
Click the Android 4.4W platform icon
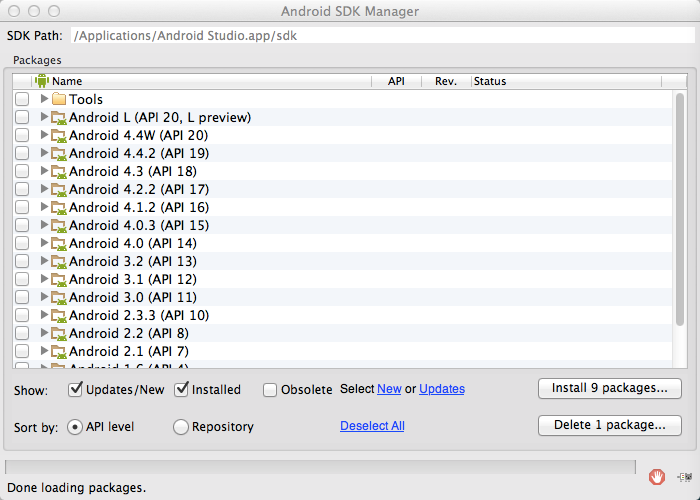tap(59, 135)
